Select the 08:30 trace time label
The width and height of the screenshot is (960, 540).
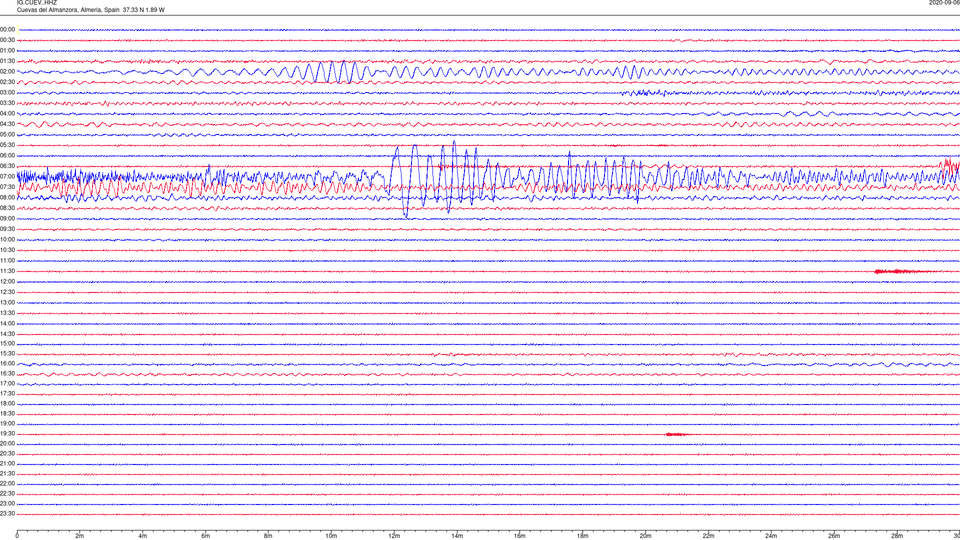coord(8,208)
